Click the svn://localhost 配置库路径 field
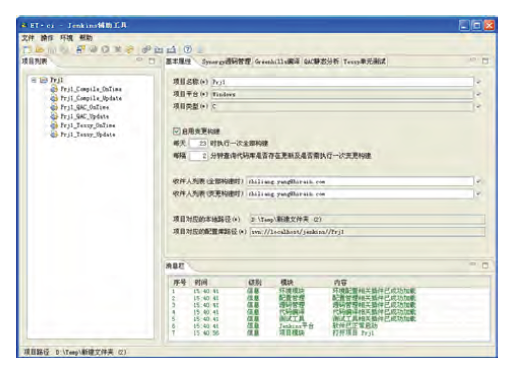The image size is (519, 372). pos(367,232)
